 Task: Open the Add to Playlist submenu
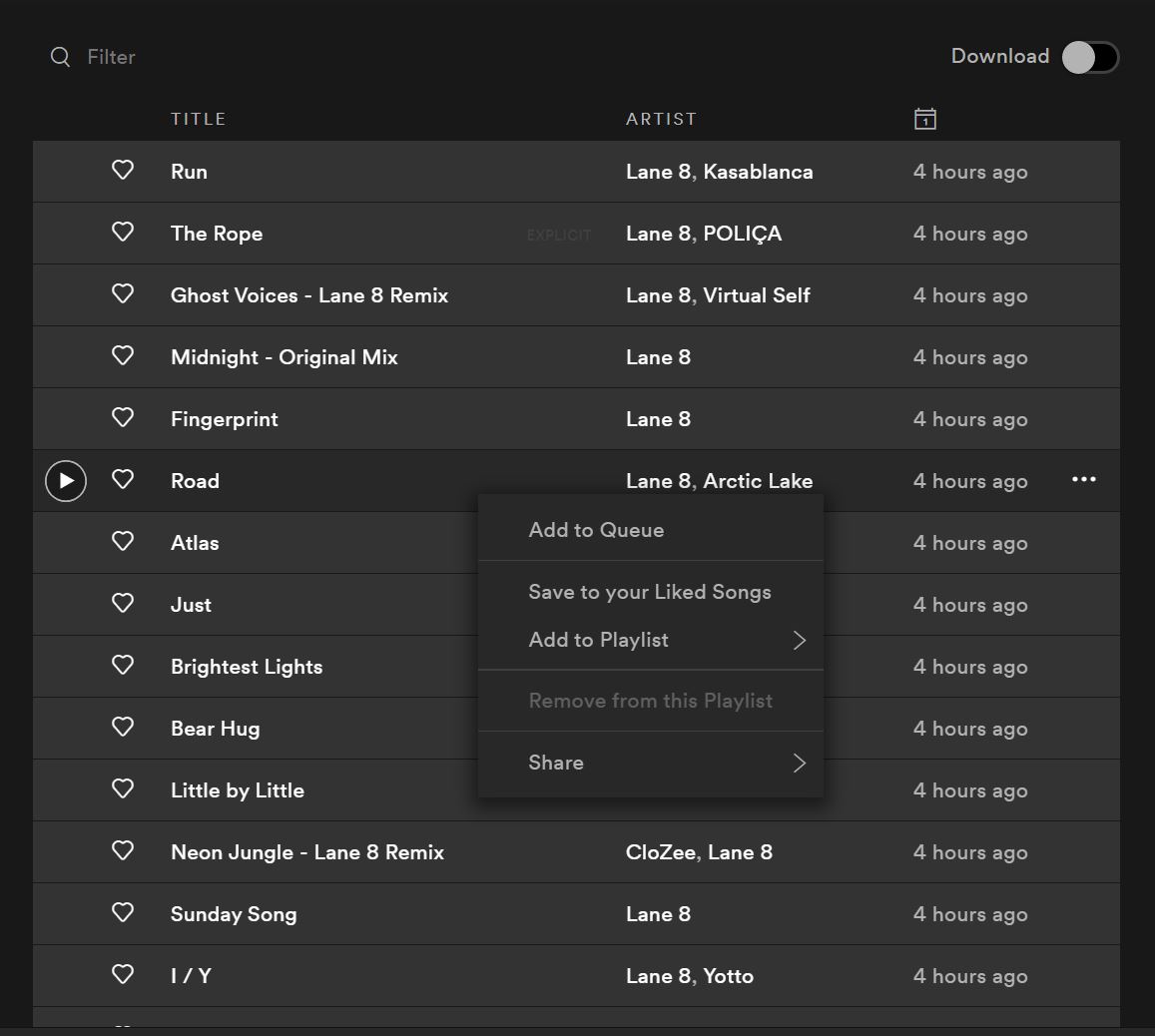click(651, 640)
